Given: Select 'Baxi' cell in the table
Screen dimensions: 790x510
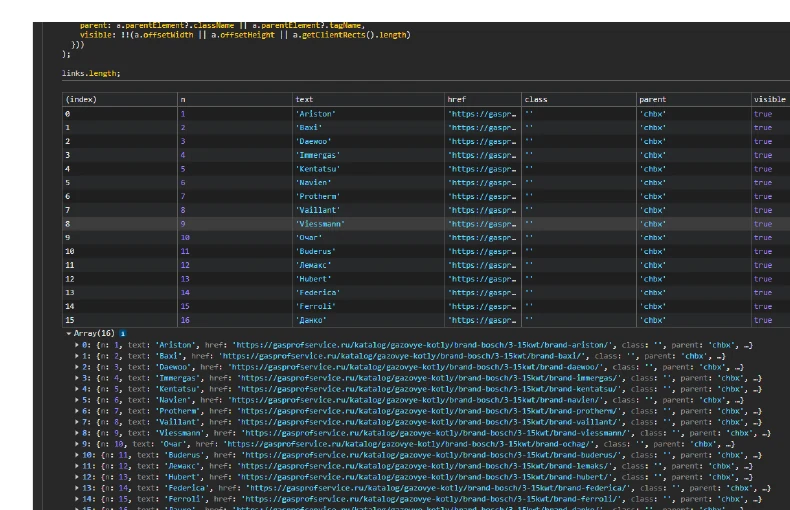Looking at the screenshot, I should click(x=368, y=128).
